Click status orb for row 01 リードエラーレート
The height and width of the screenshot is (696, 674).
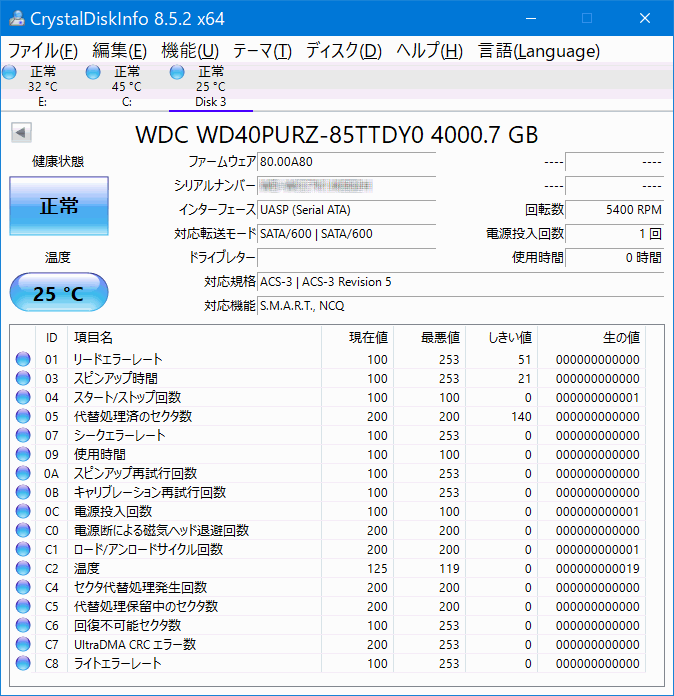(23, 359)
